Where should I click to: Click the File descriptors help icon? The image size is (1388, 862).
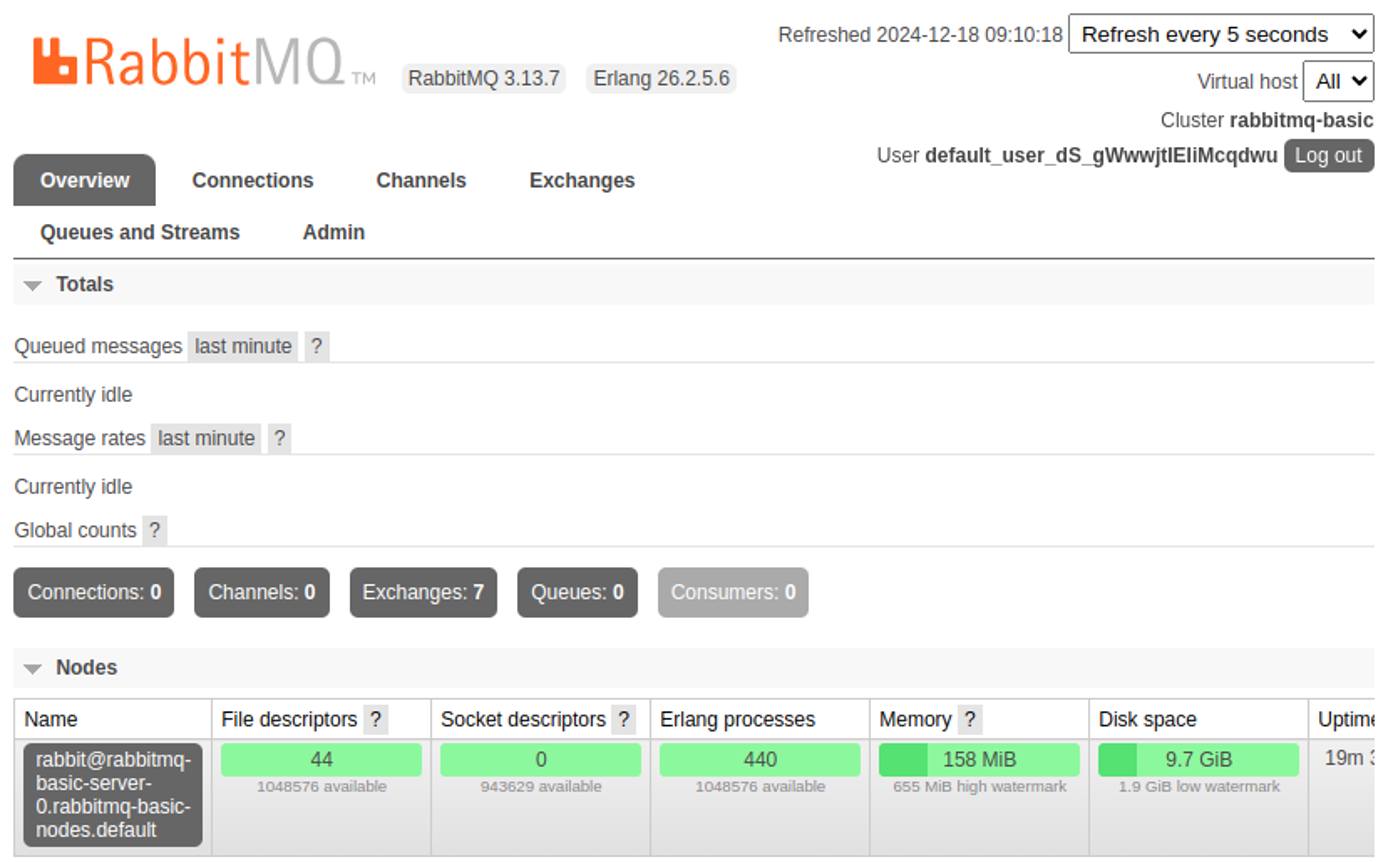(x=375, y=719)
